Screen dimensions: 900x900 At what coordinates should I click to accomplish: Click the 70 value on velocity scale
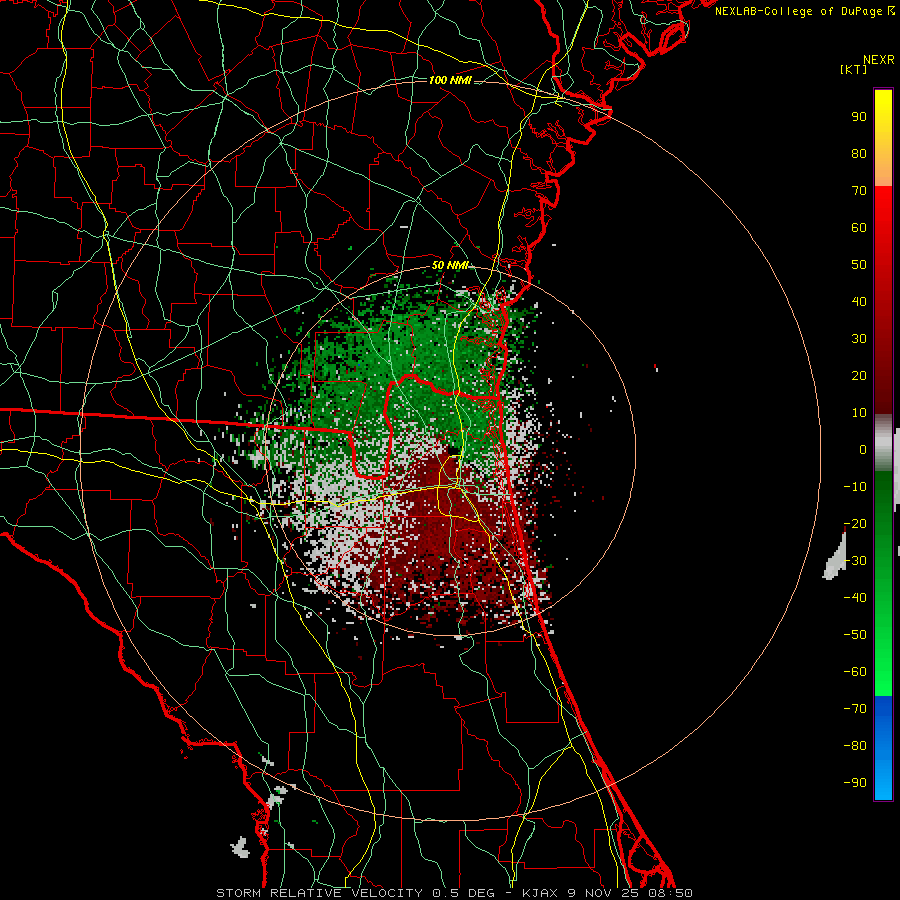click(x=859, y=191)
